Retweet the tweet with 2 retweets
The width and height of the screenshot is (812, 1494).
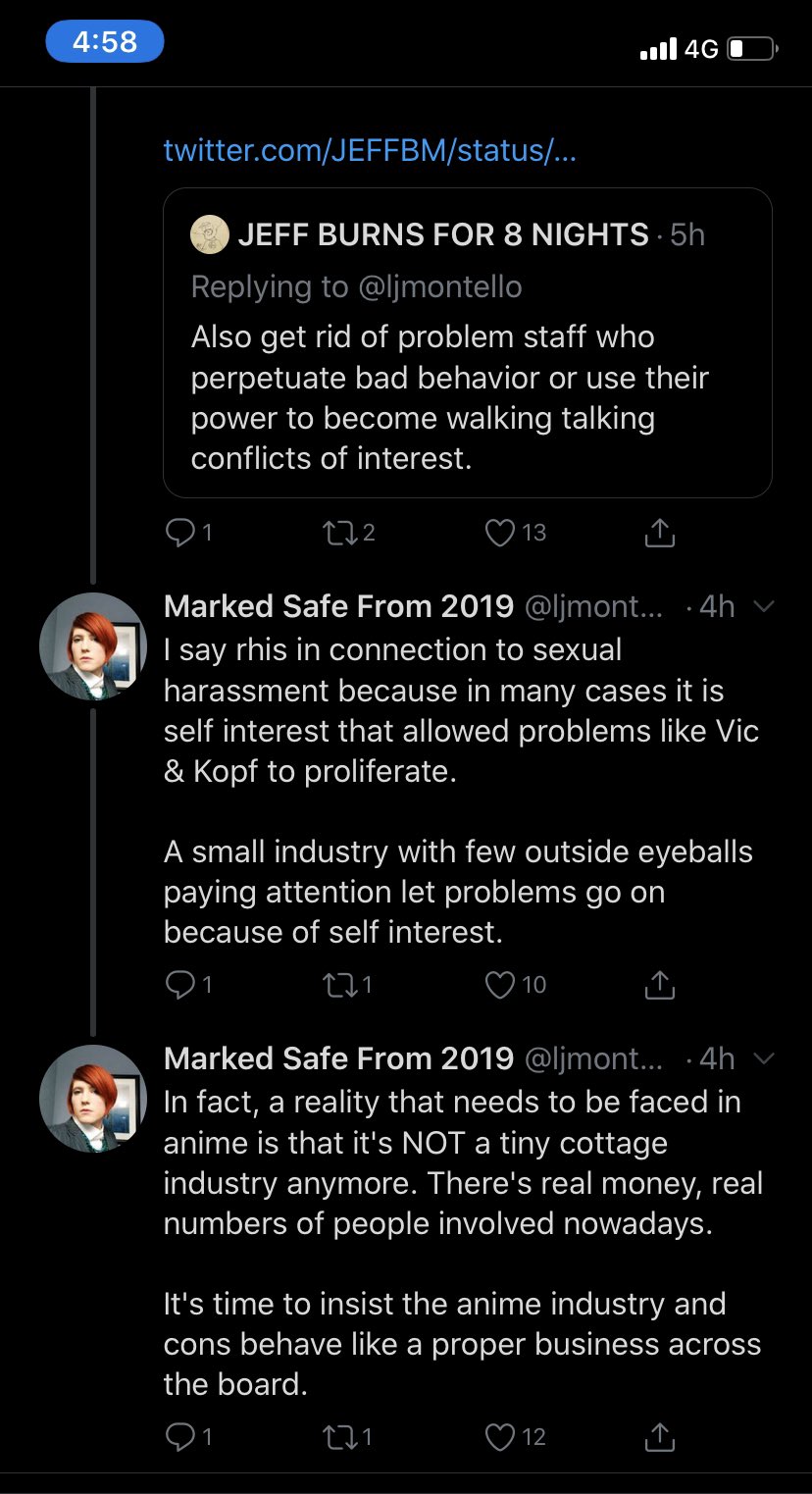[337, 533]
